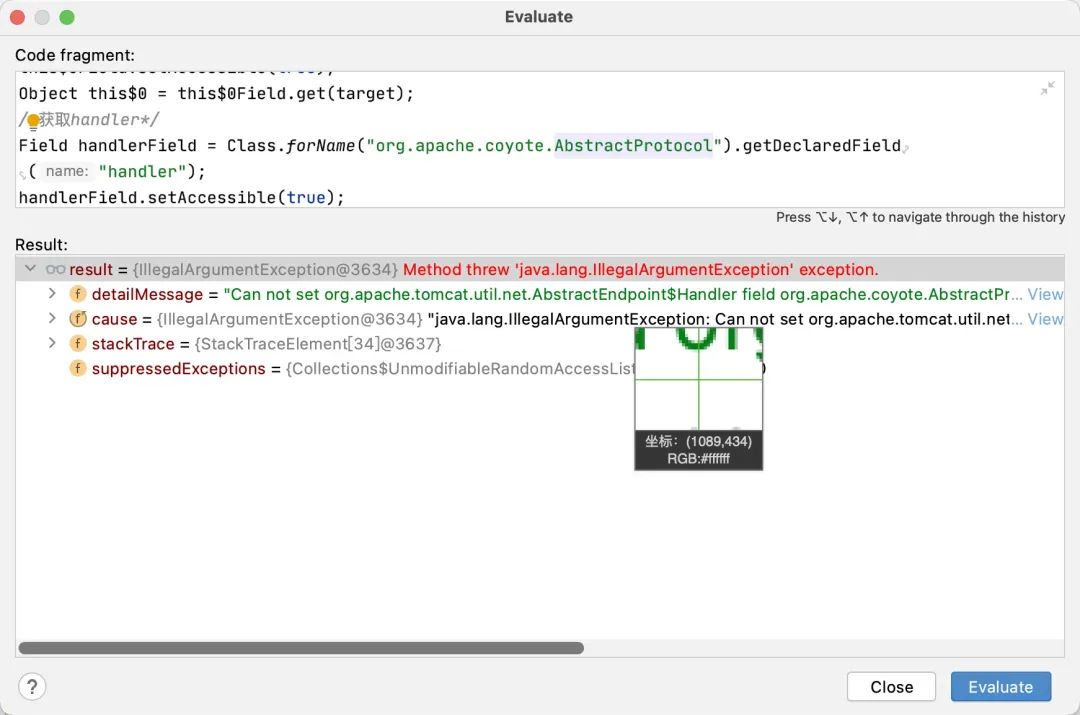Expand the cause field
Viewport: 1080px width, 715px height.
coord(52,319)
